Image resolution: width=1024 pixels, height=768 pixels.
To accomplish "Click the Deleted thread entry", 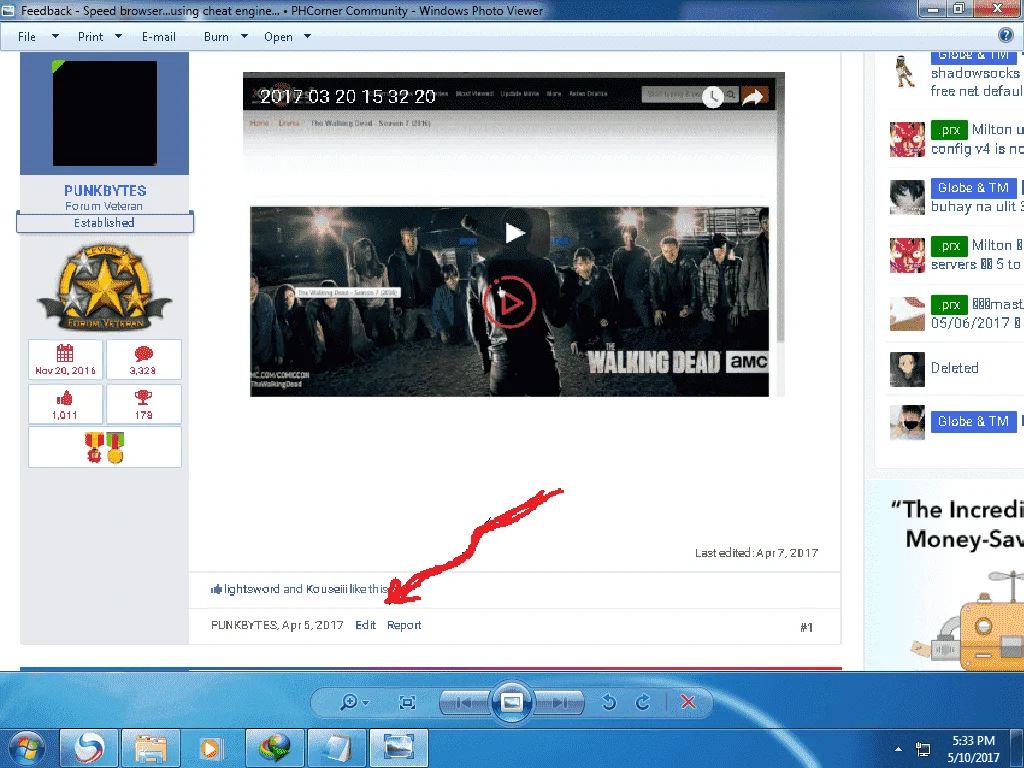I will point(954,368).
